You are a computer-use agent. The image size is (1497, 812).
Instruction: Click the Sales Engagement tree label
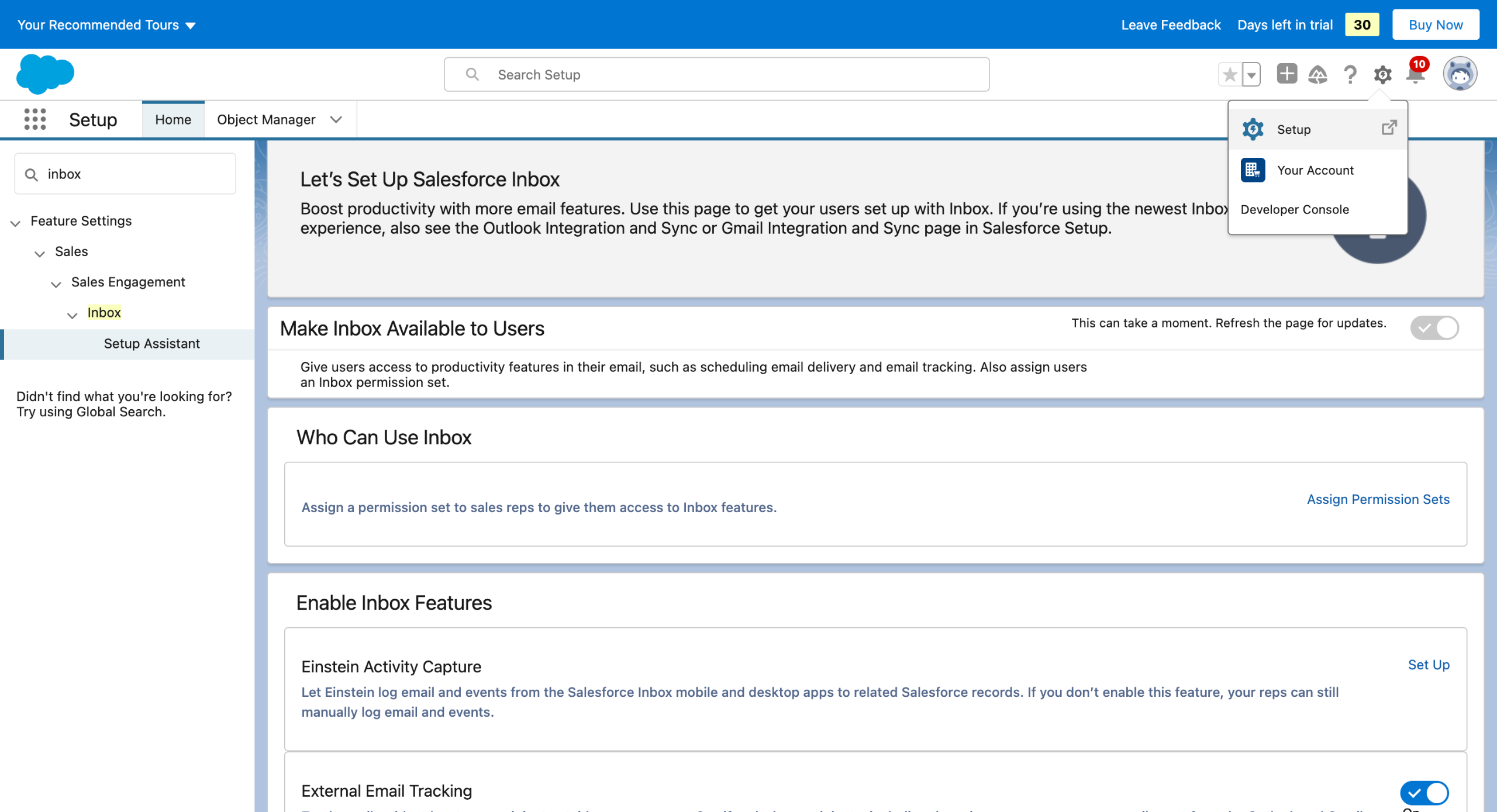point(128,282)
